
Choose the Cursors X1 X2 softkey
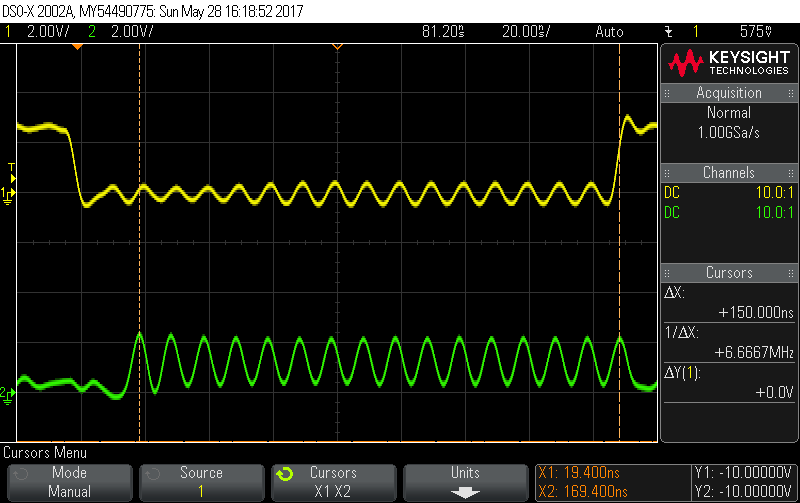pos(333,482)
